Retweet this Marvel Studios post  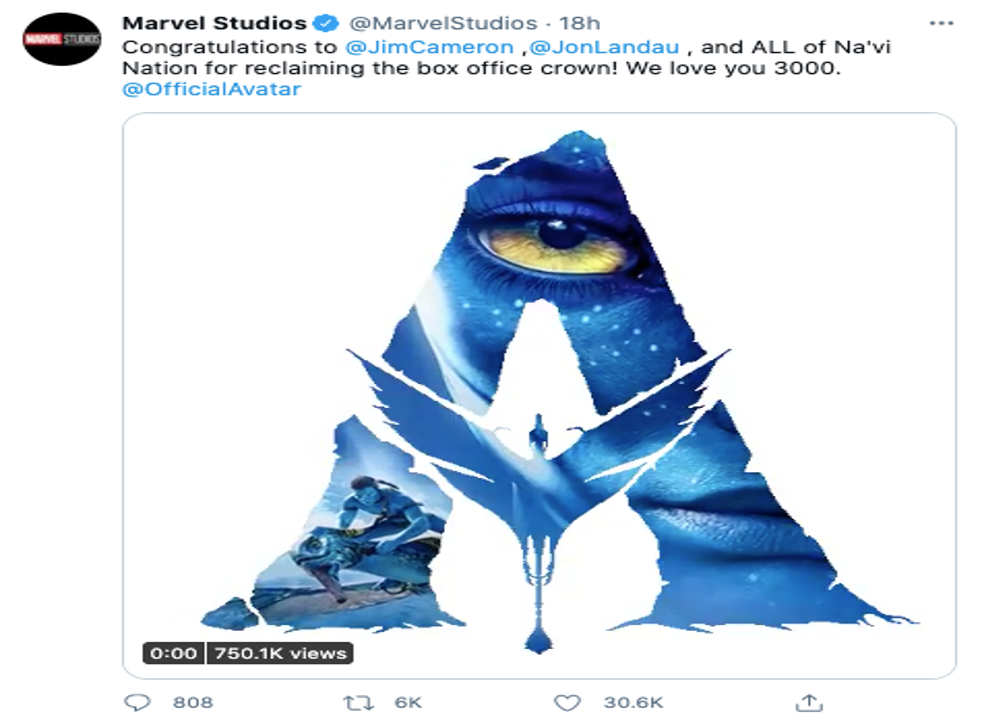(x=357, y=702)
